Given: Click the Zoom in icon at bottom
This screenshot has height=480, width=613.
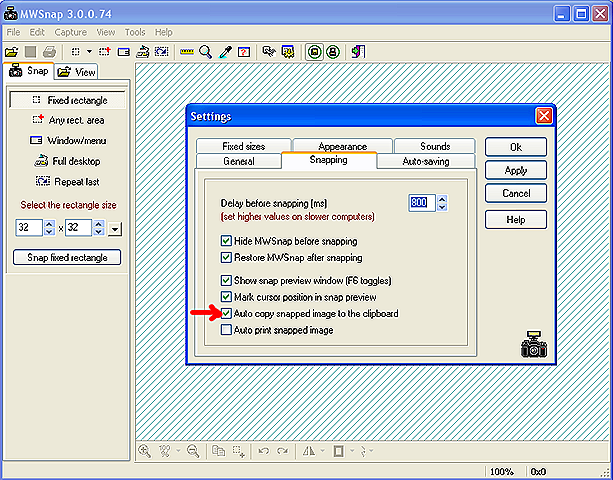Looking at the screenshot, I should 145,452.
